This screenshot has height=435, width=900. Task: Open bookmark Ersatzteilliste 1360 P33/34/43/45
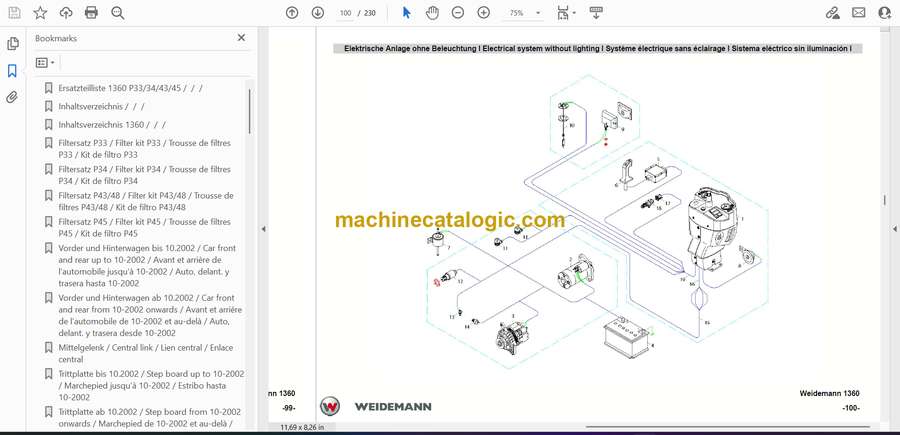pos(130,88)
